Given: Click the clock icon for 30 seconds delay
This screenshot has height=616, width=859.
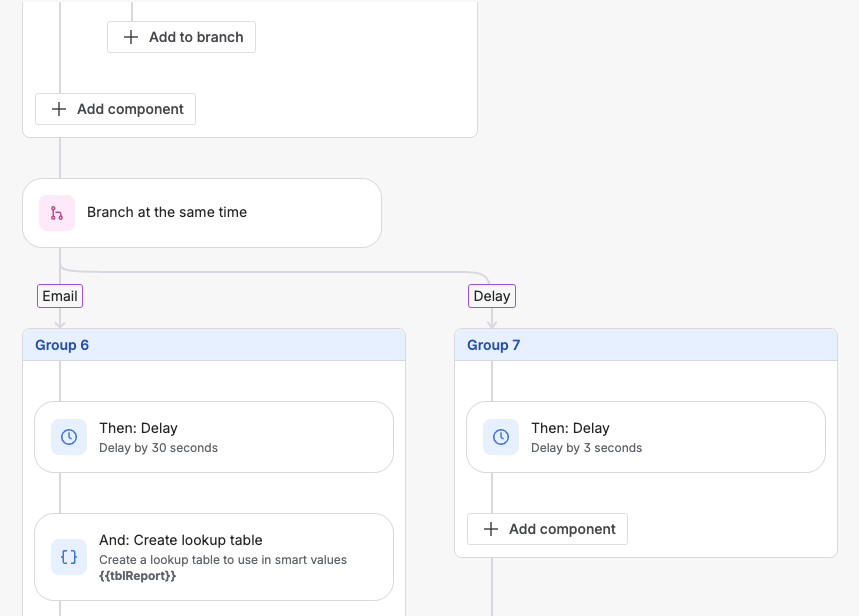Looking at the screenshot, I should [x=69, y=437].
